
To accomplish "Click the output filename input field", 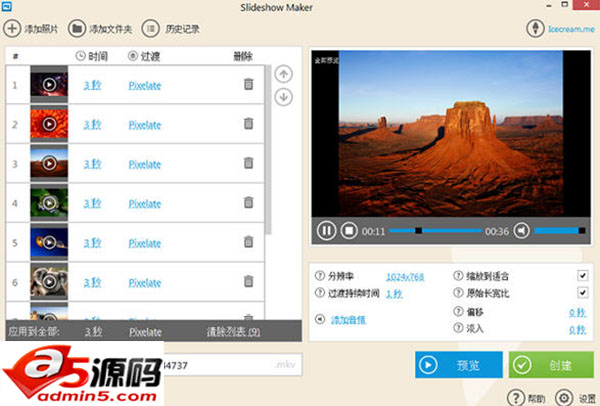I will (233, 365).
